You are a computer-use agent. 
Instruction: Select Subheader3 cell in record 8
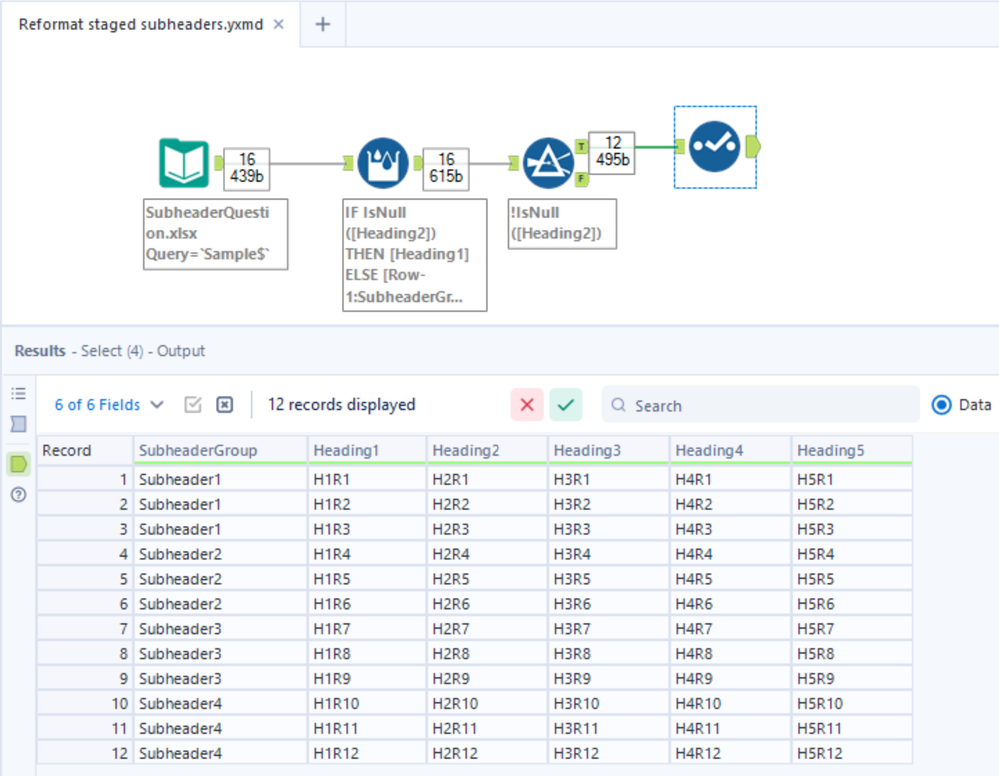pos(220,653)
